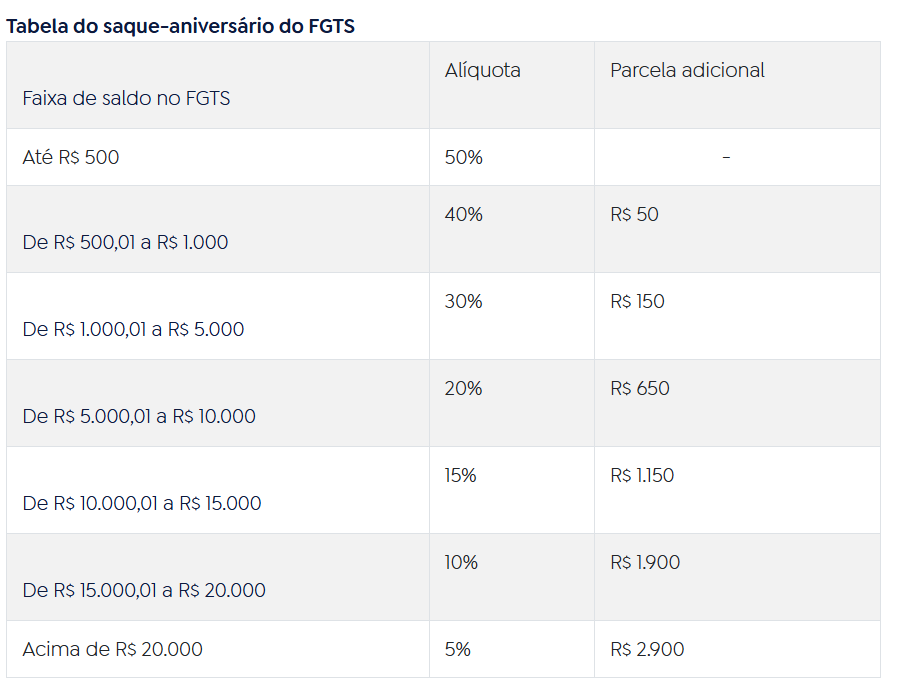Click the 'R$ 50' parcela adicional cell
Screen dimensions: 902x698
[x=634, y=214]
